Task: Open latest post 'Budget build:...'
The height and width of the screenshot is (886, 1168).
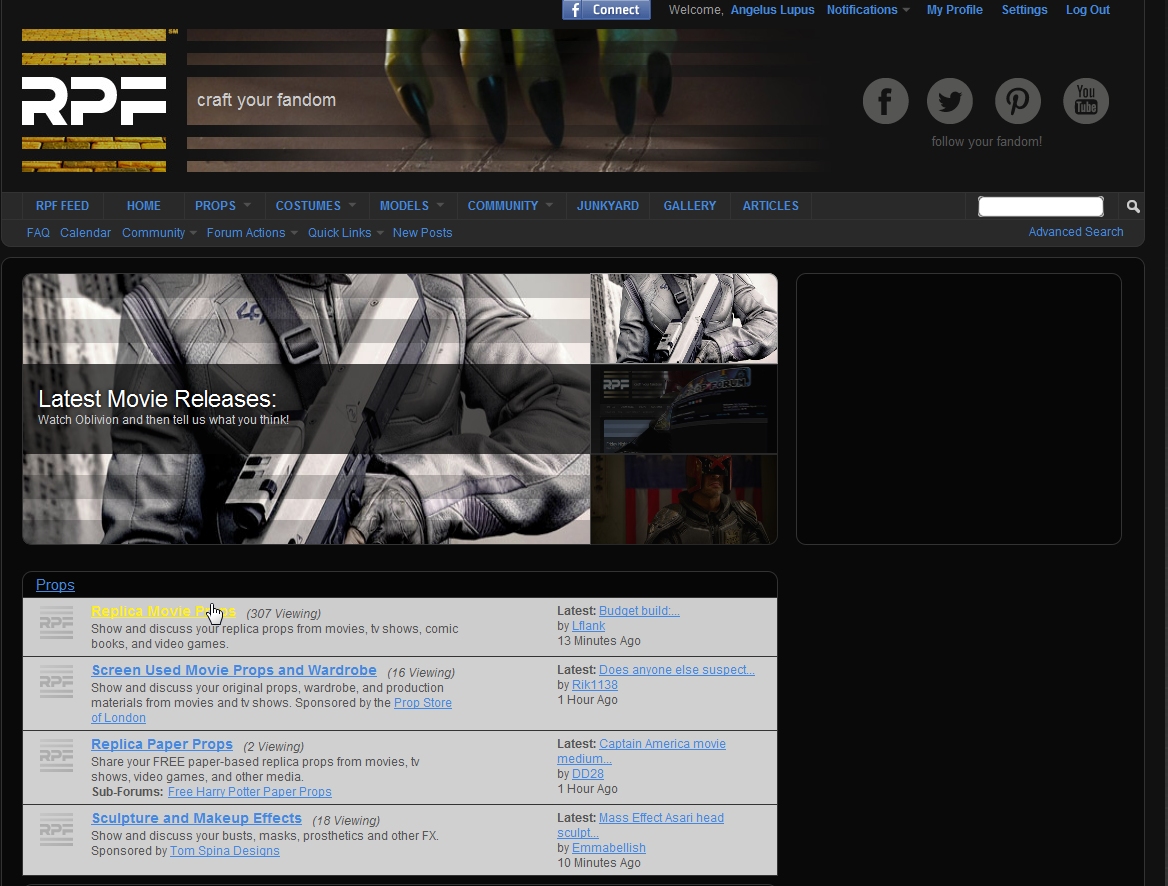Action: point(639,610)
